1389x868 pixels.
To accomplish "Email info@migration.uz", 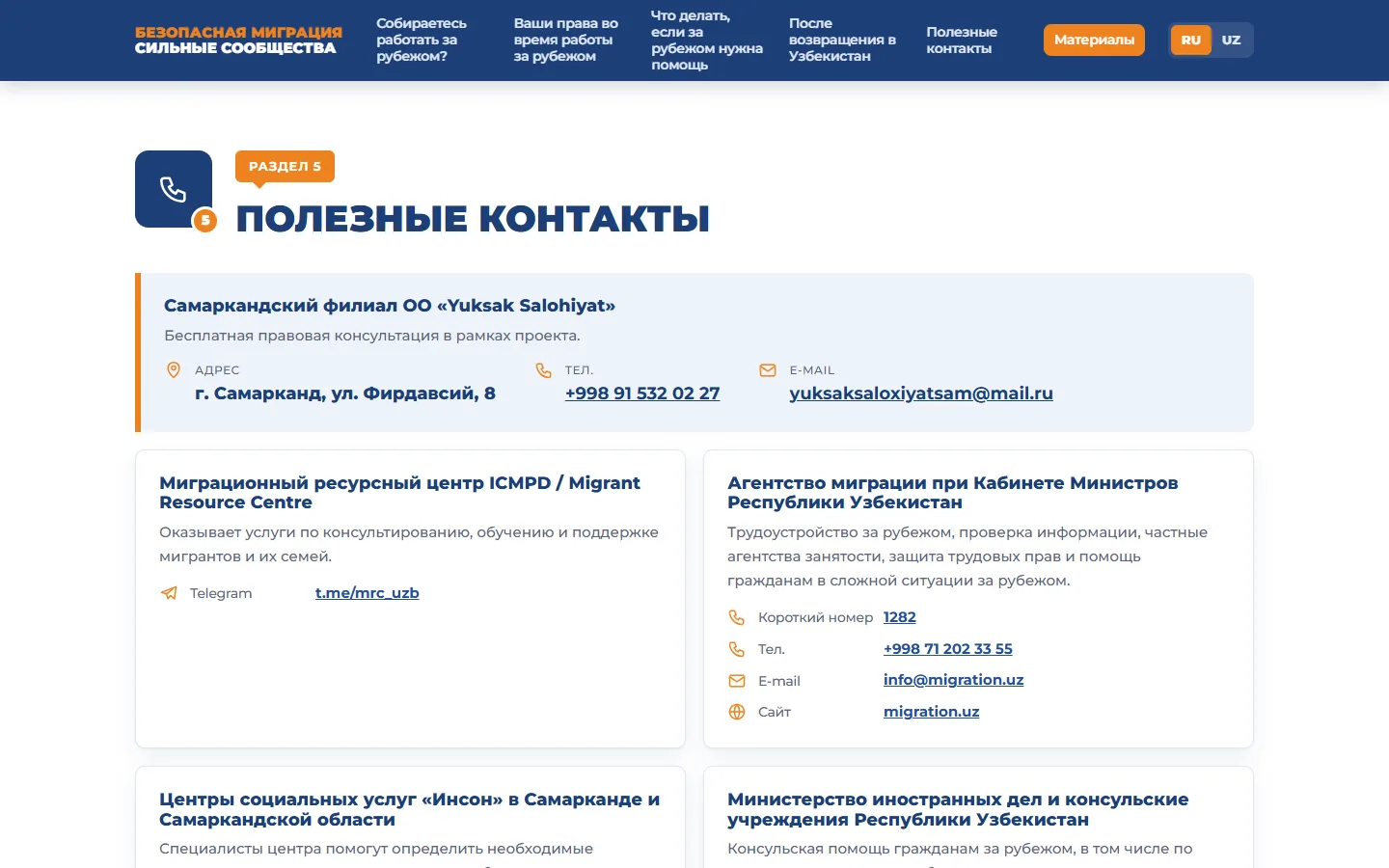I will pyautogui.click(x=954, y=680).
